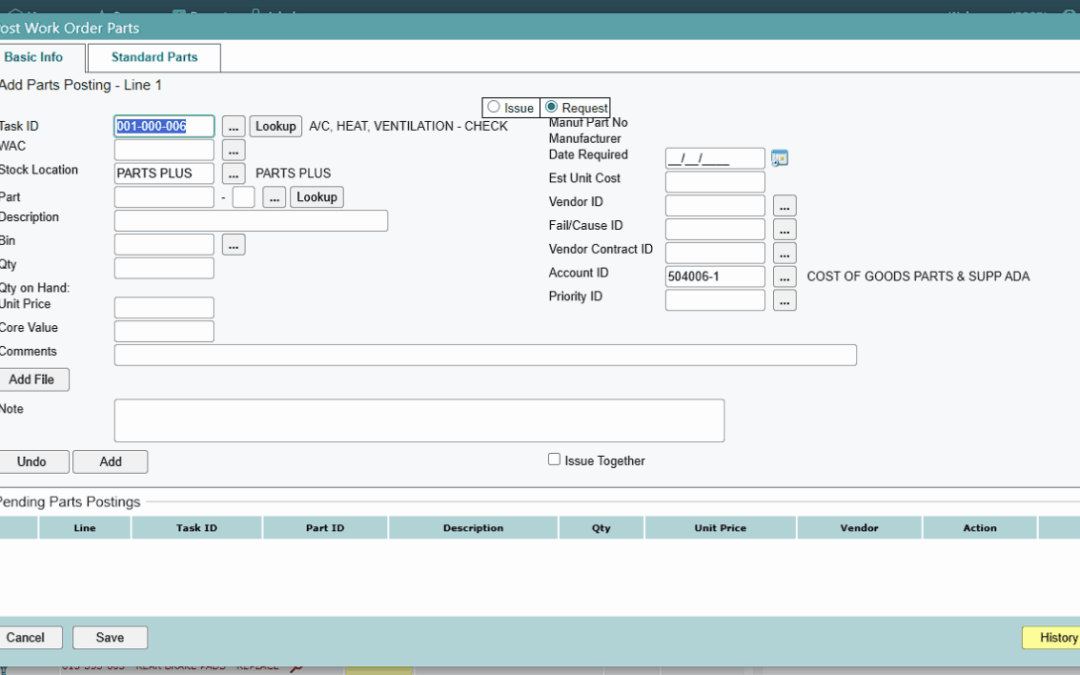The image size is (1080, 675).
Task: Click the Add File button
Action: (x=32, y=380)
